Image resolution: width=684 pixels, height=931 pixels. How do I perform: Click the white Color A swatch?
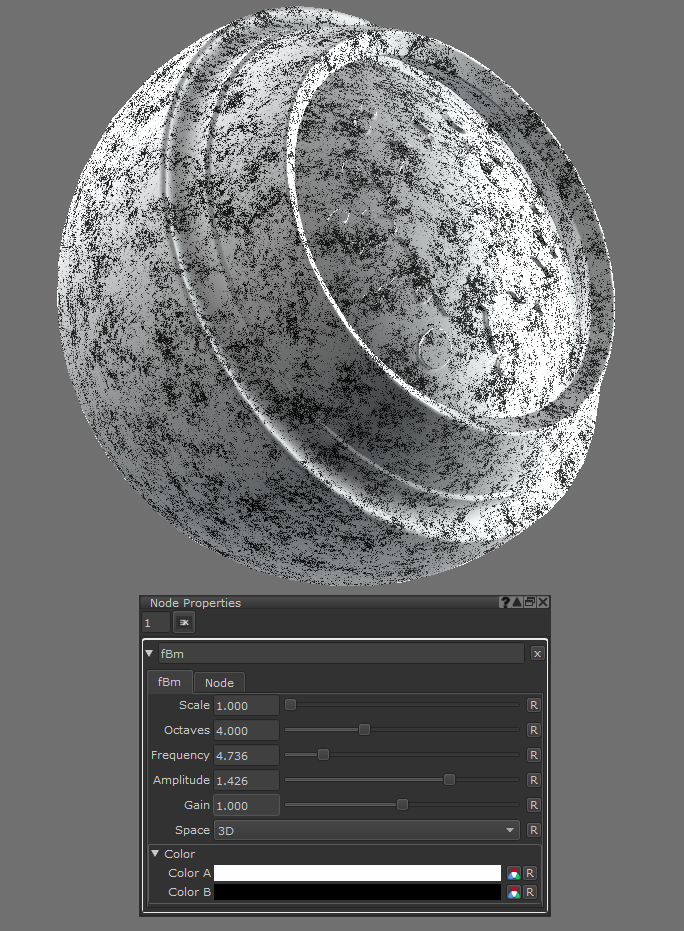tap(357, 873)
